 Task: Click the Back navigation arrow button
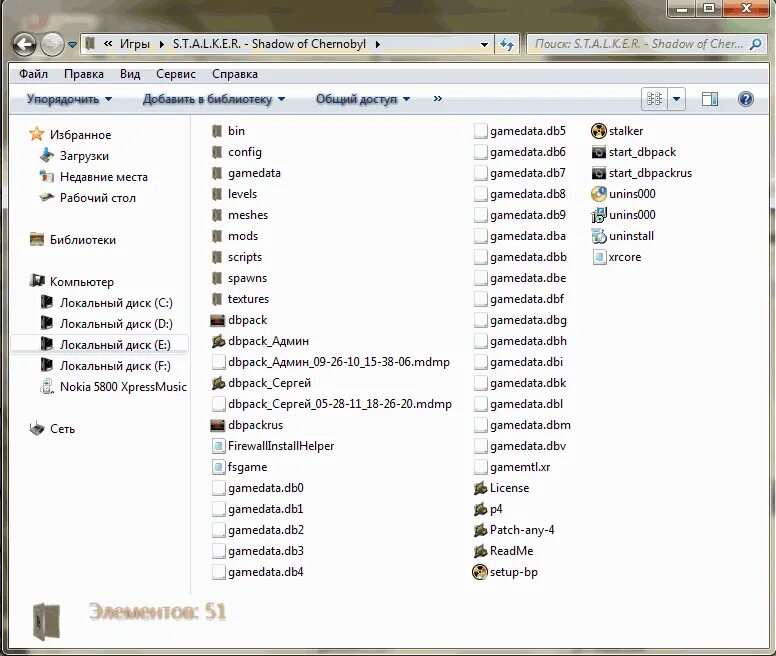(24, 45)
